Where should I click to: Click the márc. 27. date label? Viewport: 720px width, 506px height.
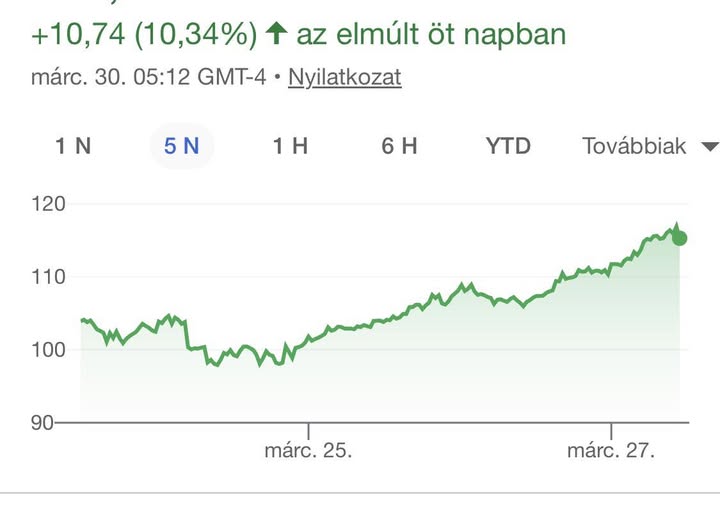[611, 451]
